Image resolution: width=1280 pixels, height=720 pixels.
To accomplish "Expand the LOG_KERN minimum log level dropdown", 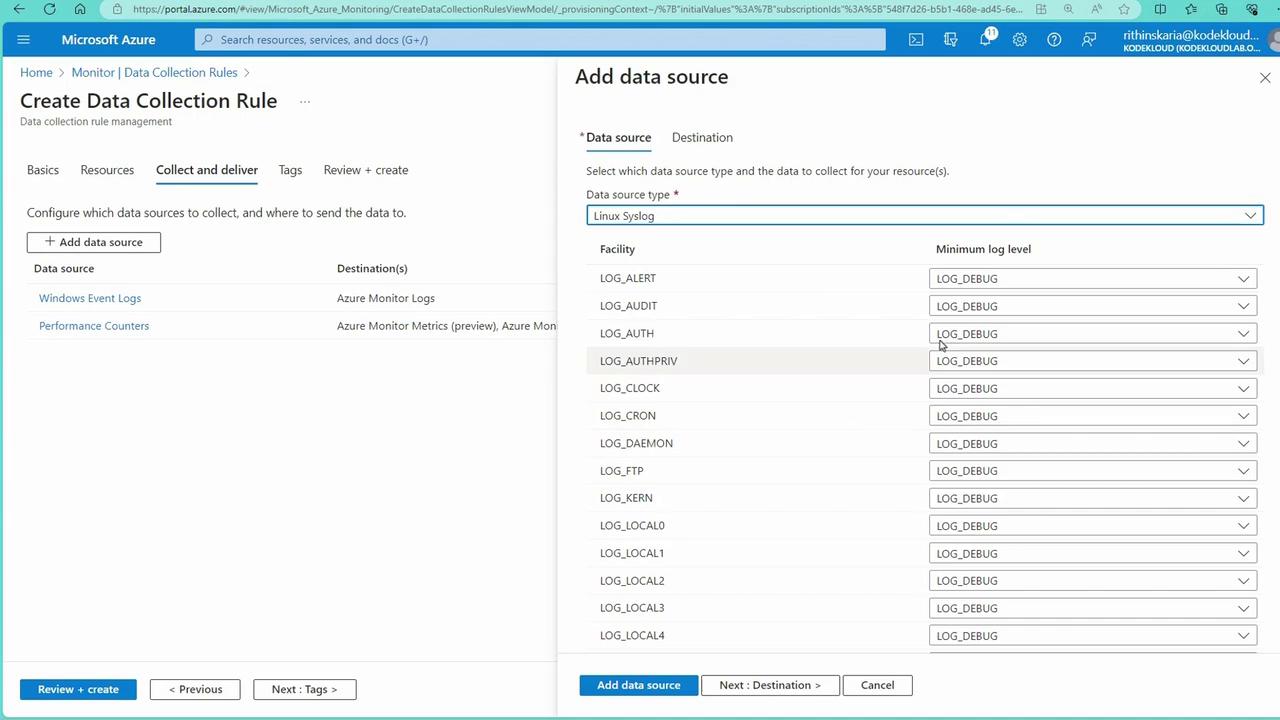I will (x=1092, y=498).
